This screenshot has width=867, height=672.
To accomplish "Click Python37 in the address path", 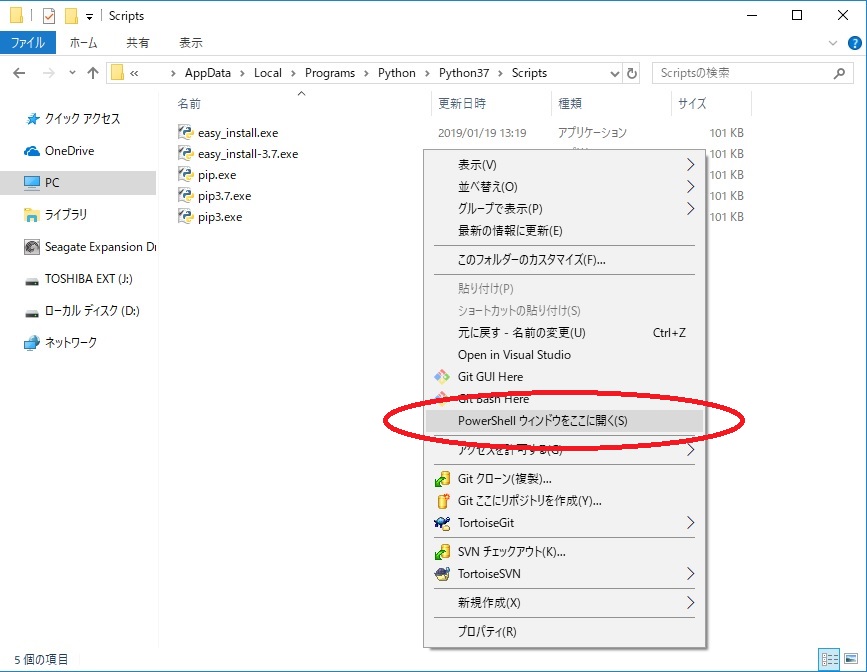I will tap(463, 73).
